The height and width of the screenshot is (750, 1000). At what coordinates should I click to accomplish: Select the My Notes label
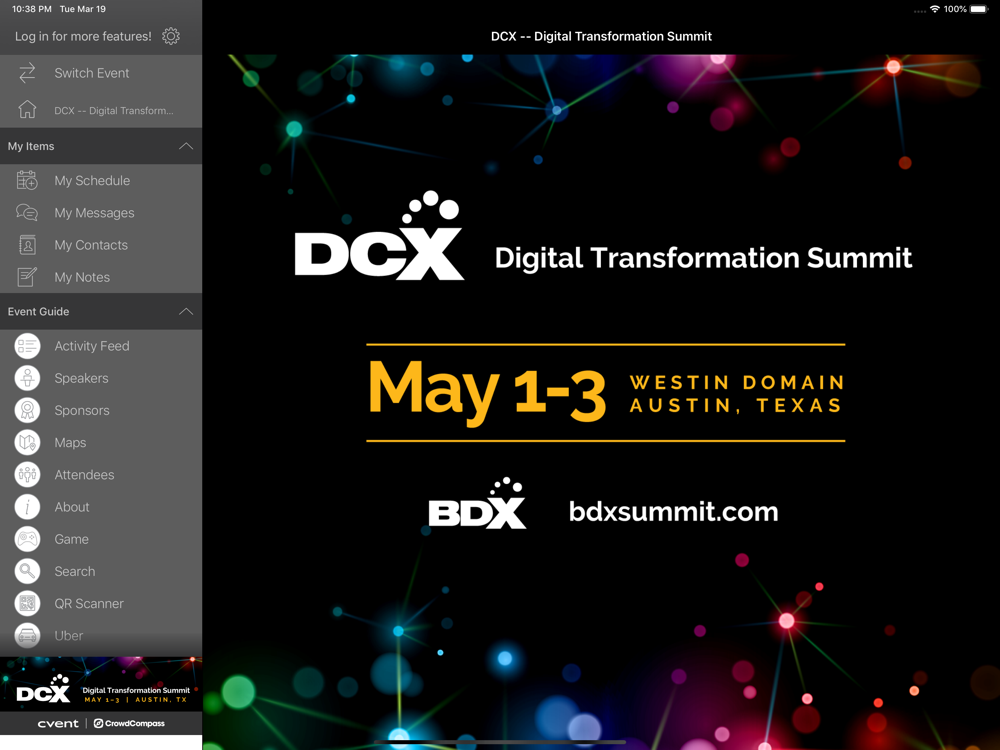point(82,277)
